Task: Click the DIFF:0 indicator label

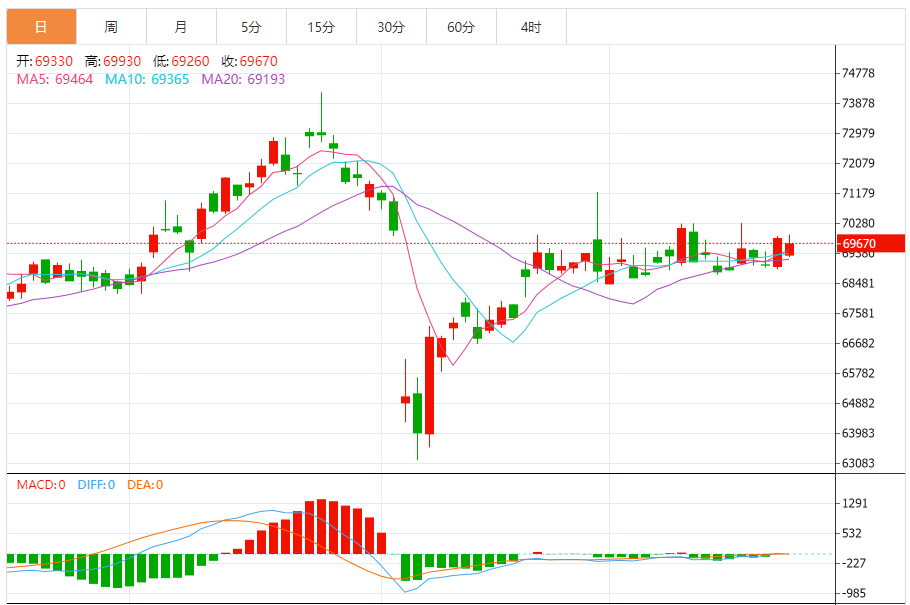Action: pos(96,485)
